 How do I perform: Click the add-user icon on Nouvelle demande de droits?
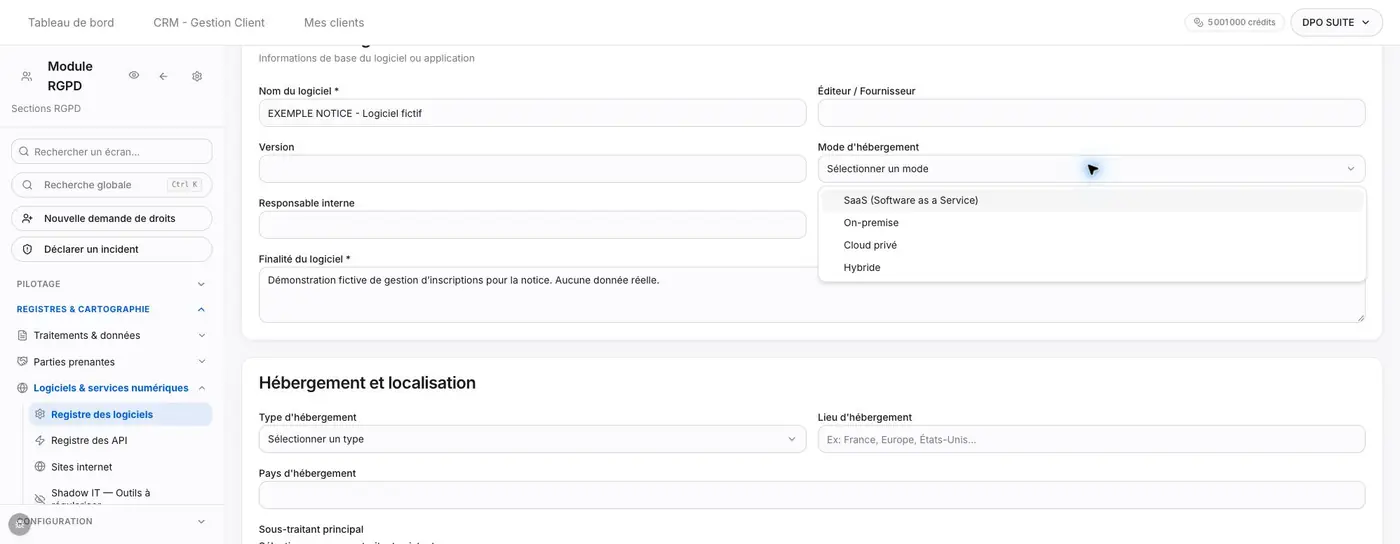pyautogui.click(x=27, y=218)
